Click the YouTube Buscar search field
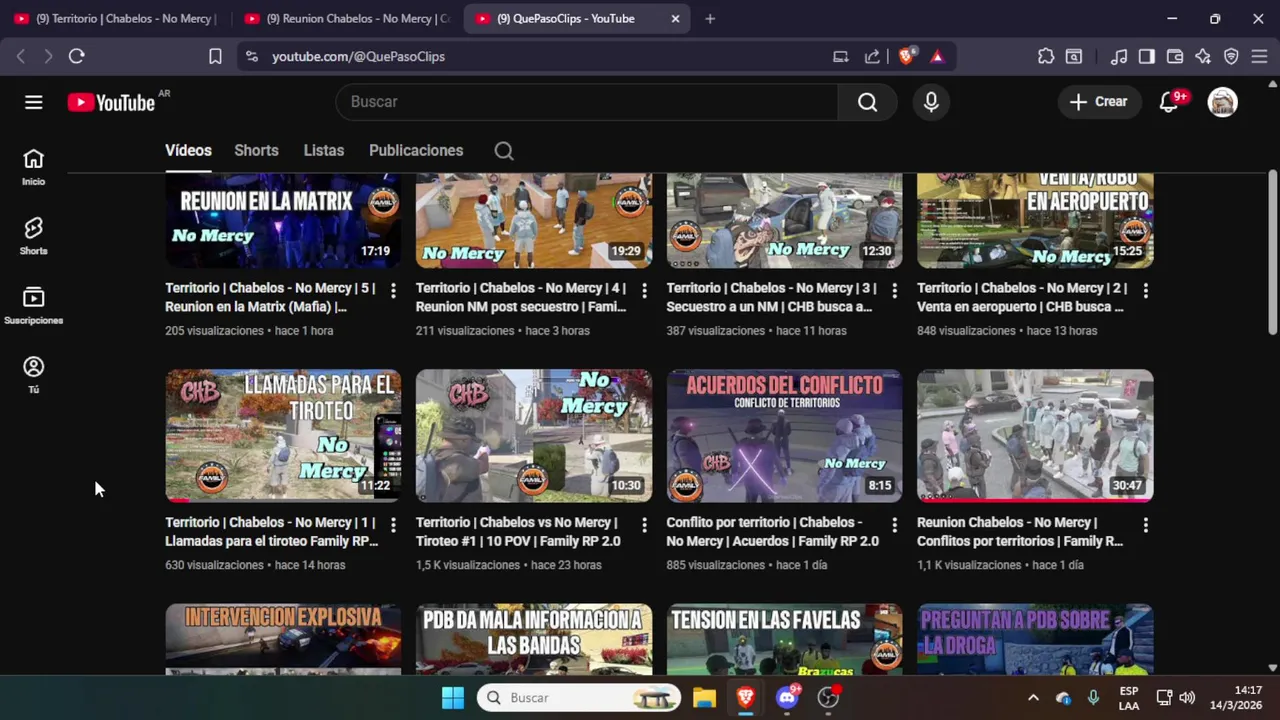The height and width of the screenshot is (720, 1280). point(587,102)
